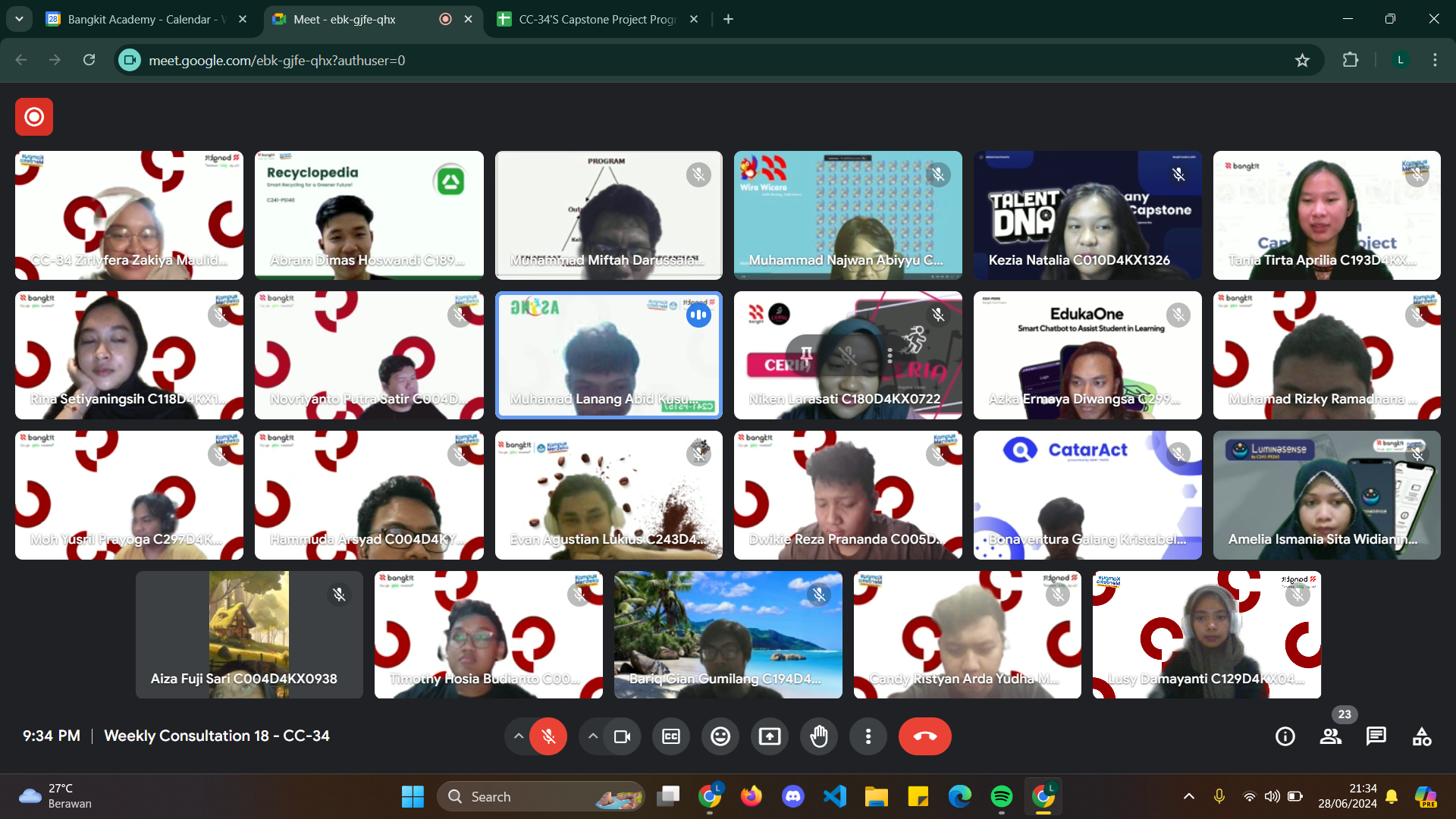Turn on closed captions
The width and height of the screenshot is (1456, 819).
pos(671,736)
